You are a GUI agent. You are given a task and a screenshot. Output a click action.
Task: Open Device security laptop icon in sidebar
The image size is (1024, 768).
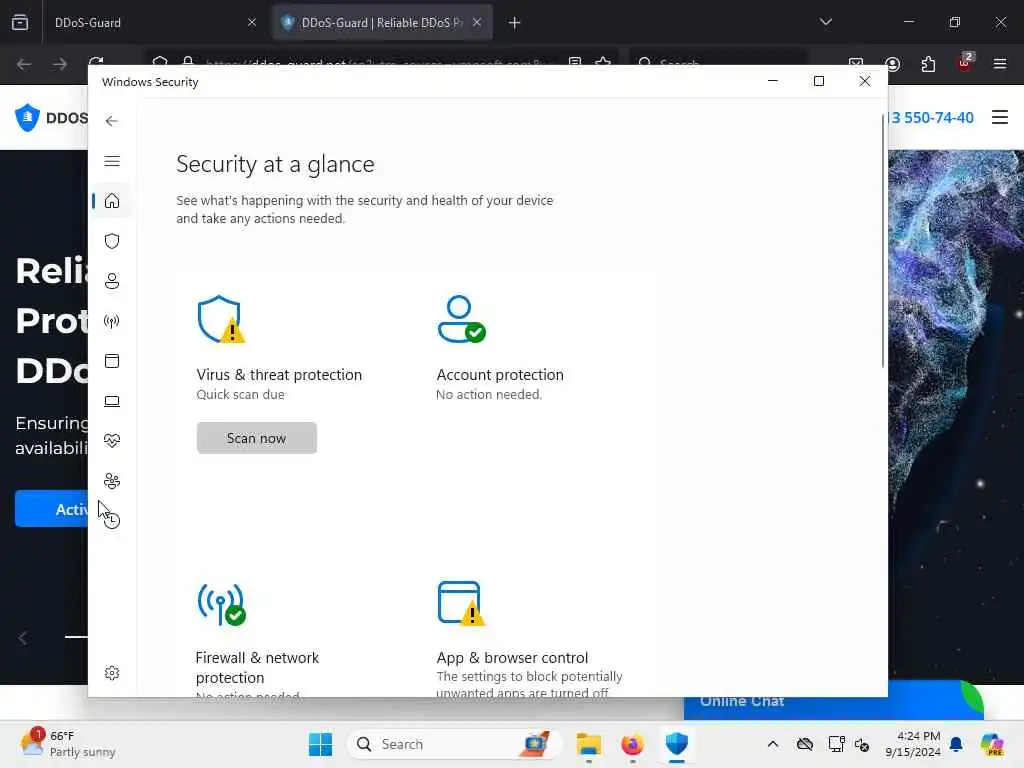point(112,401)
